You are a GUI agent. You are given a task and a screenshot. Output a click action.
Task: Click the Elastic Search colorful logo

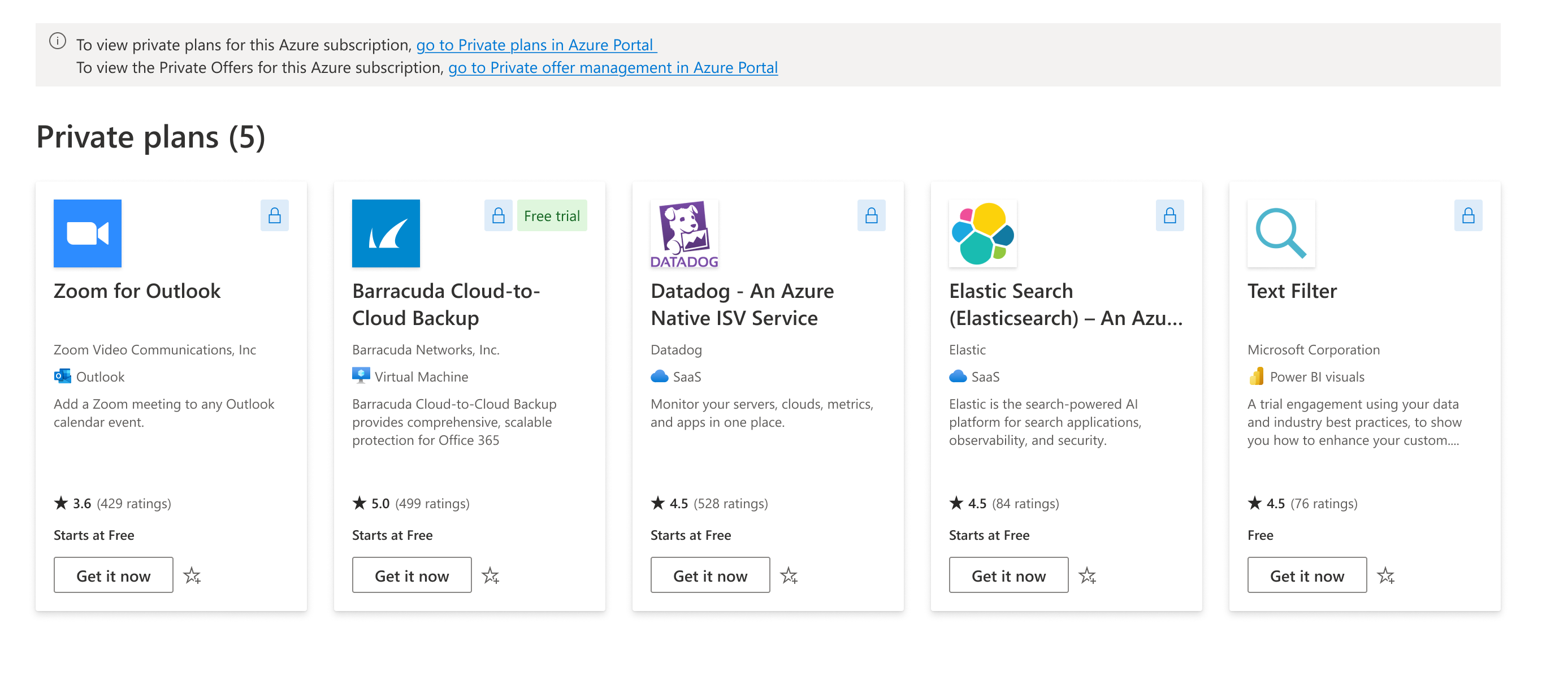point(982,233)
